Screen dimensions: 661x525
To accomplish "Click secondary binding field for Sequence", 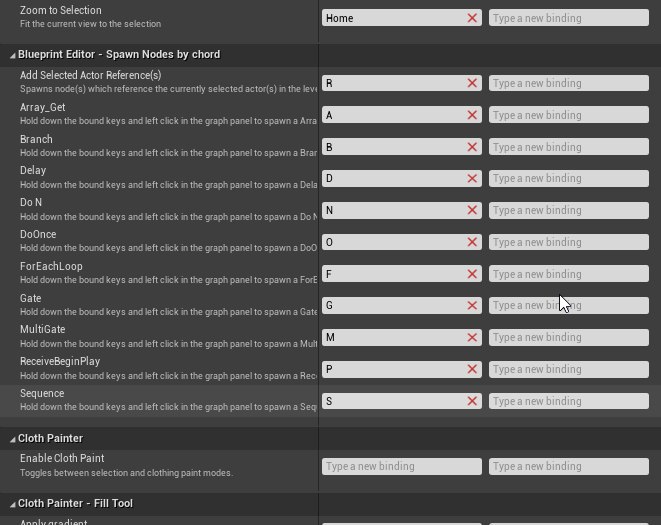I will point(569,401).
